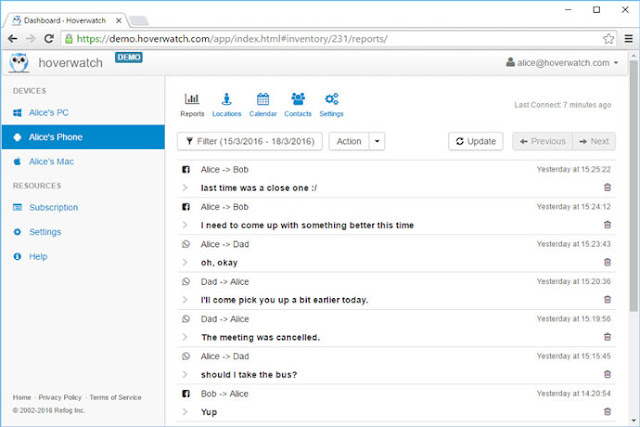Select Alice's Phone device
The image size is (640, 427).
click(x=83, y=137)
